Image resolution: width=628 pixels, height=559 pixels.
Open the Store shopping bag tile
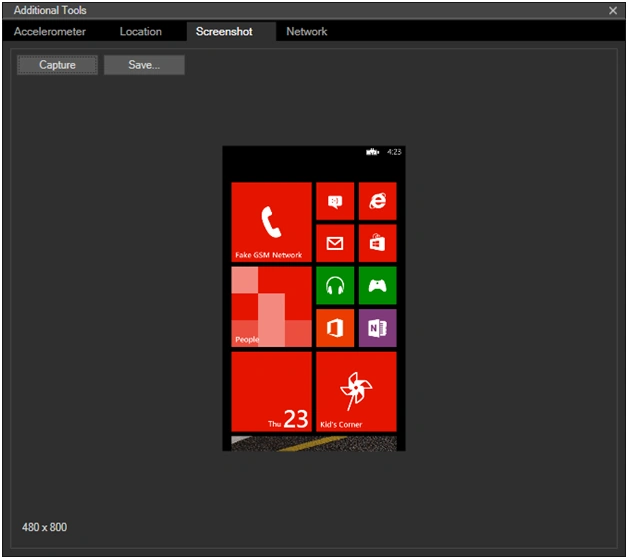[x=377, y=243]
